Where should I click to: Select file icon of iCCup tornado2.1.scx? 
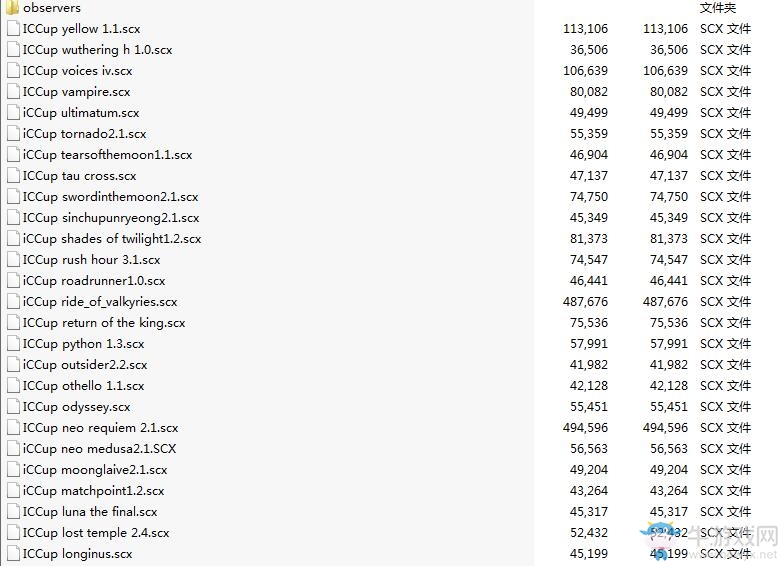pyautogui.click(x=13, y=133)
